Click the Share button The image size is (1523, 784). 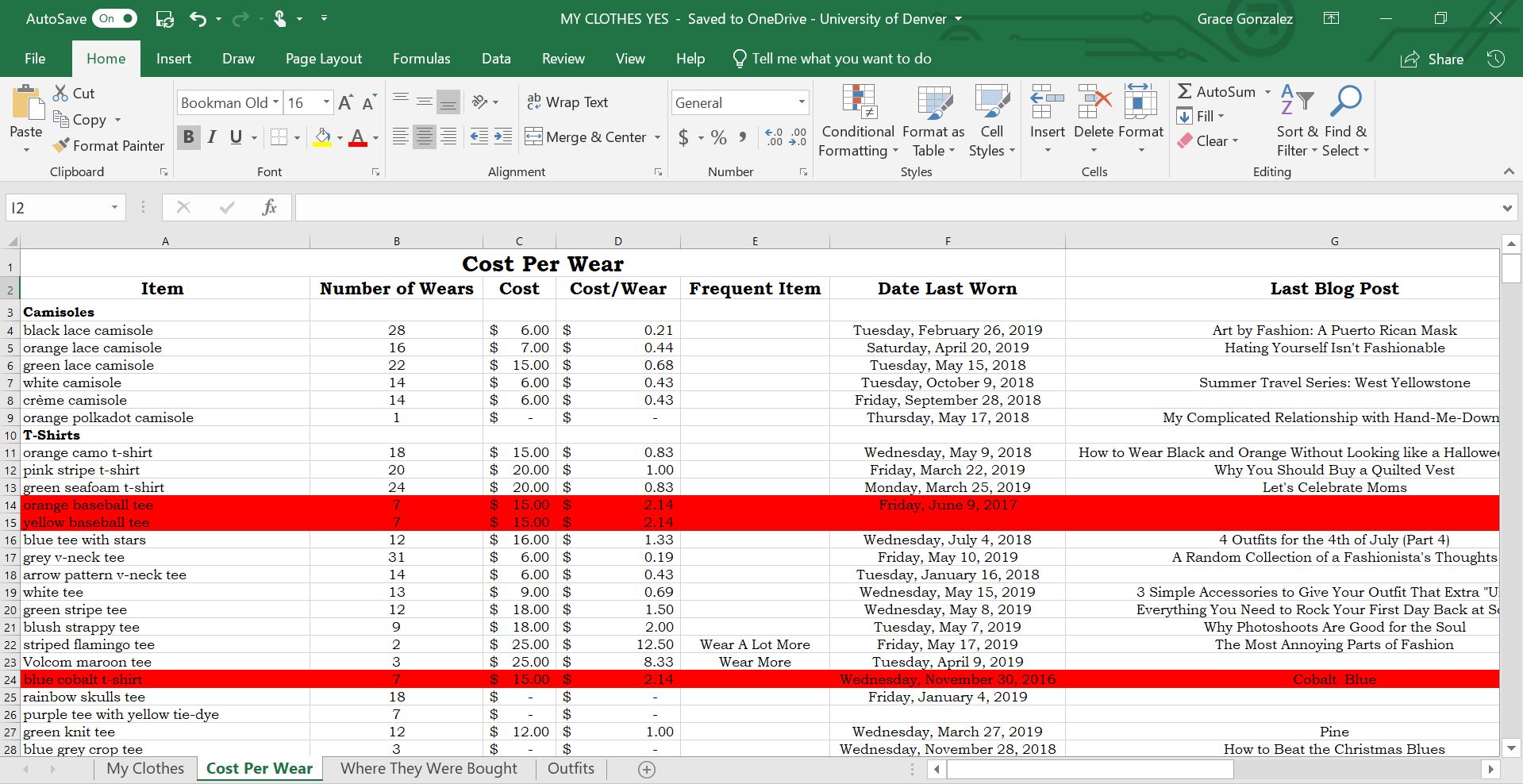click(x=1433, y=60)
